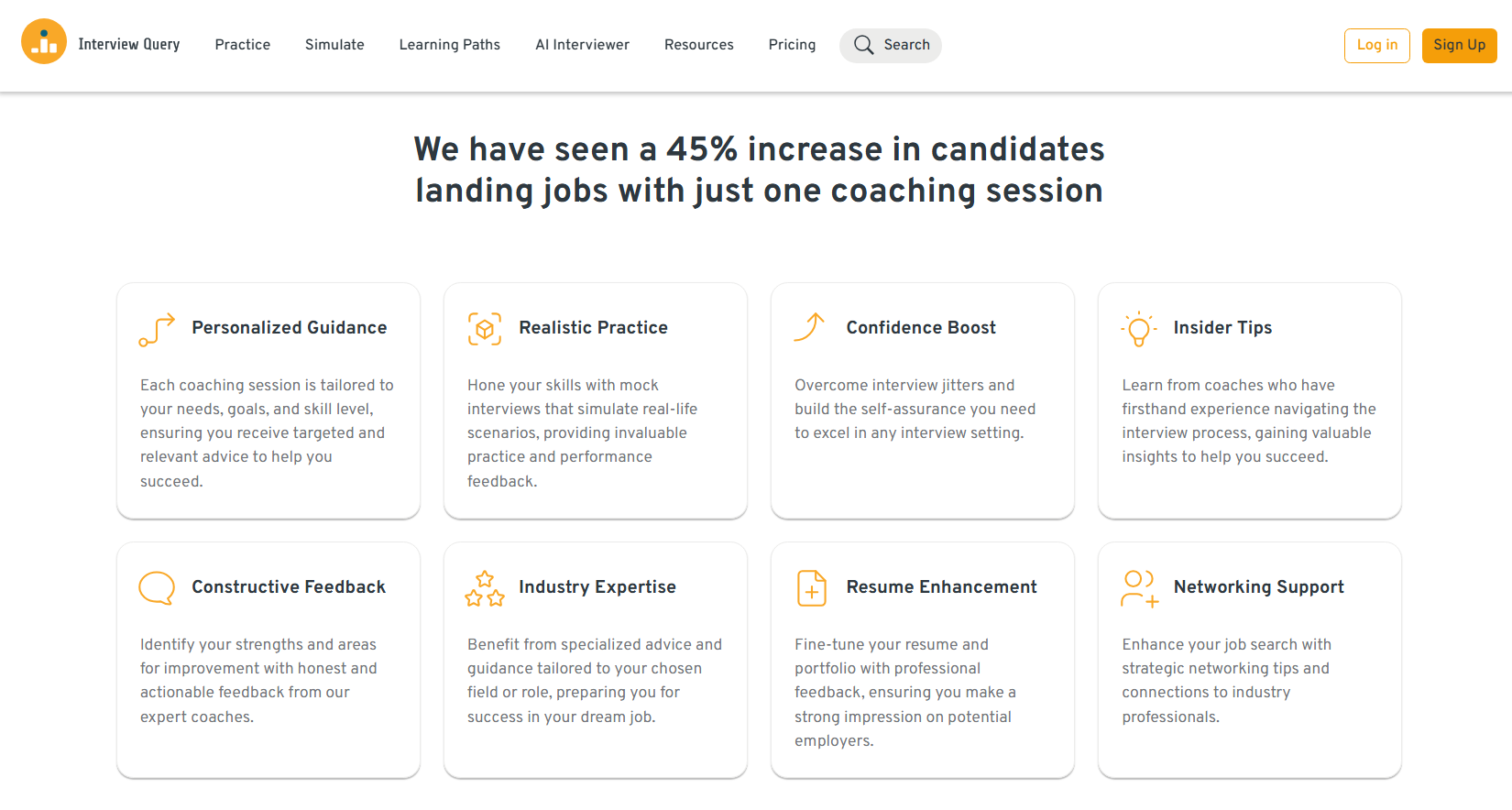Viewport: 1512px width, 810px height.
Task: Click the Industry Expertise stars icon
Action: (484, 587)
